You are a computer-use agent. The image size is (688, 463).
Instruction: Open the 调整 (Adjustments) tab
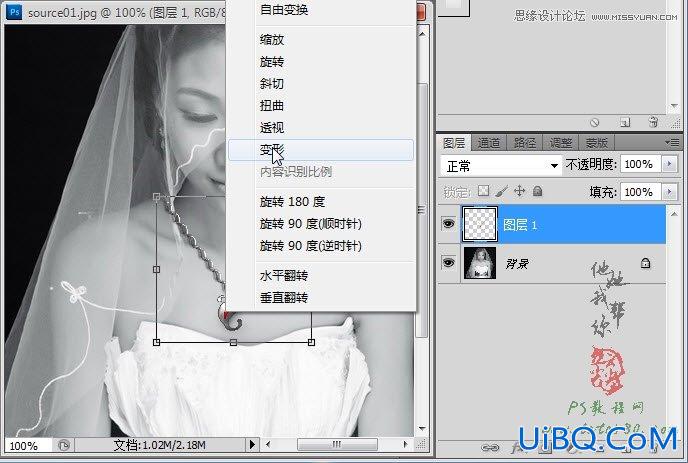[561, 143]
